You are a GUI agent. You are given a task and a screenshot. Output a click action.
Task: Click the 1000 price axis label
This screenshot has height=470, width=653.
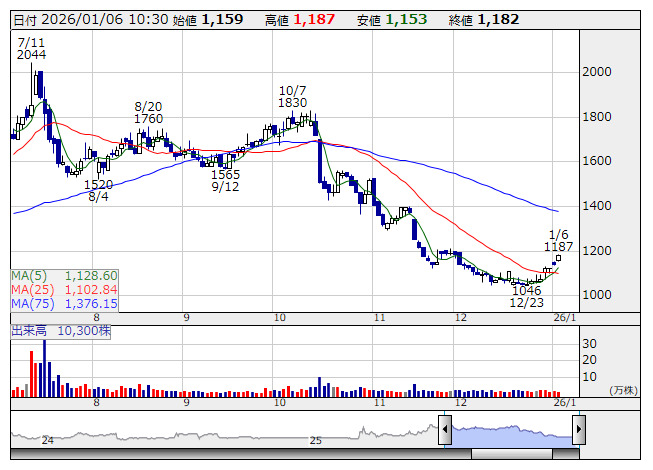pyautogui.click(x=597, y=295)
